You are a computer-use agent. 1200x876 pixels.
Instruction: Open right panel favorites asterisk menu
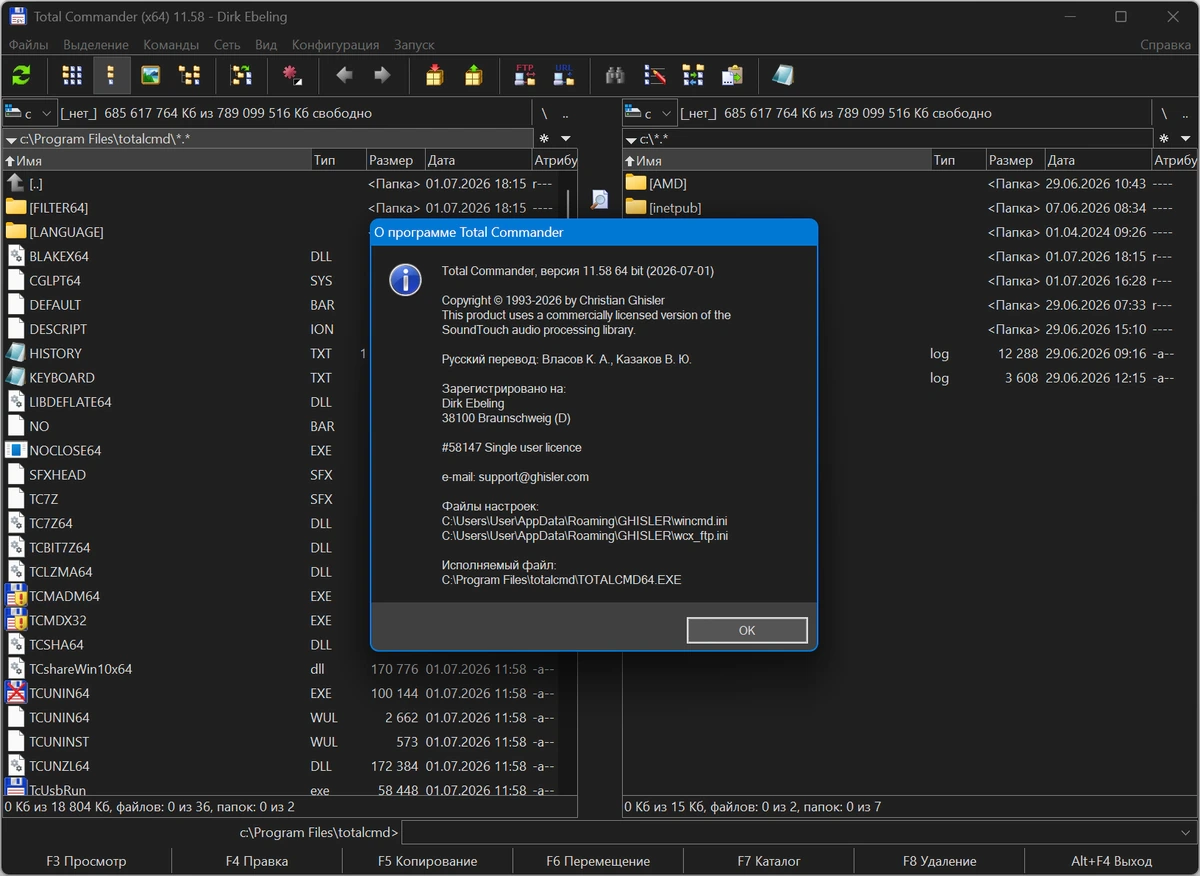(1165, 138)
